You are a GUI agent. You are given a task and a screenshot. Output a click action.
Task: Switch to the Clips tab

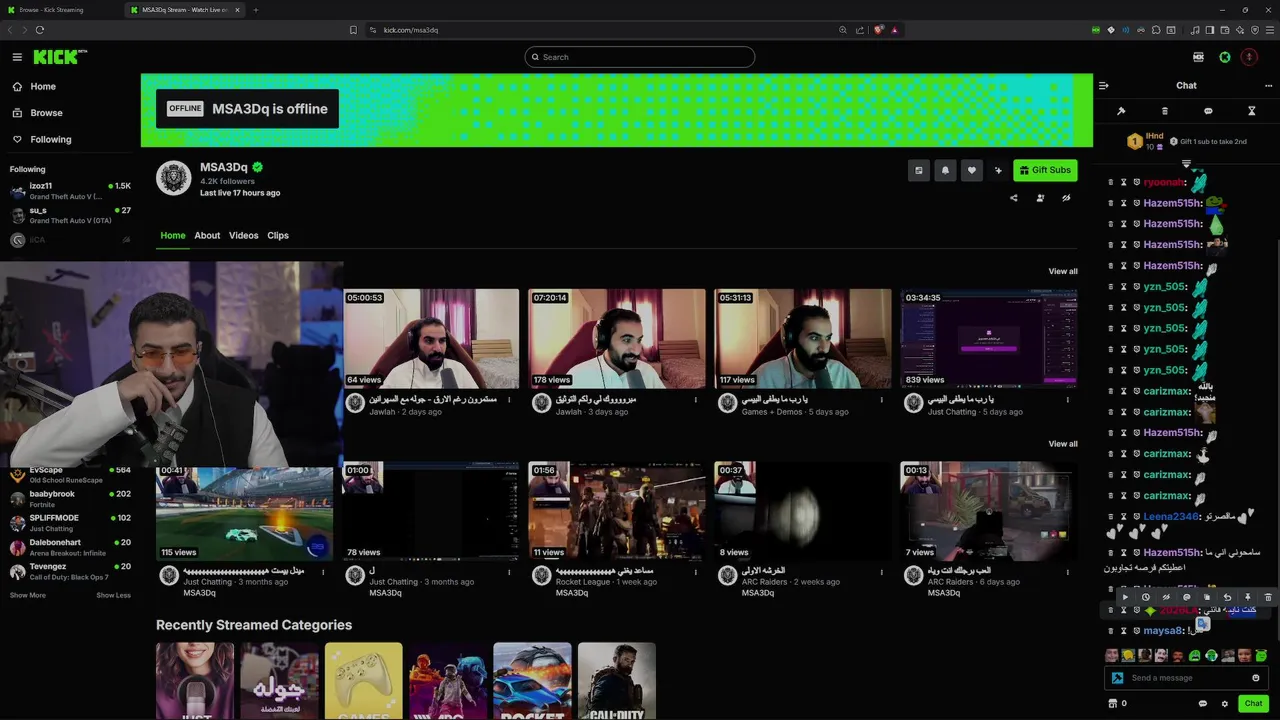pyautogui.click(x=278, y=236)
